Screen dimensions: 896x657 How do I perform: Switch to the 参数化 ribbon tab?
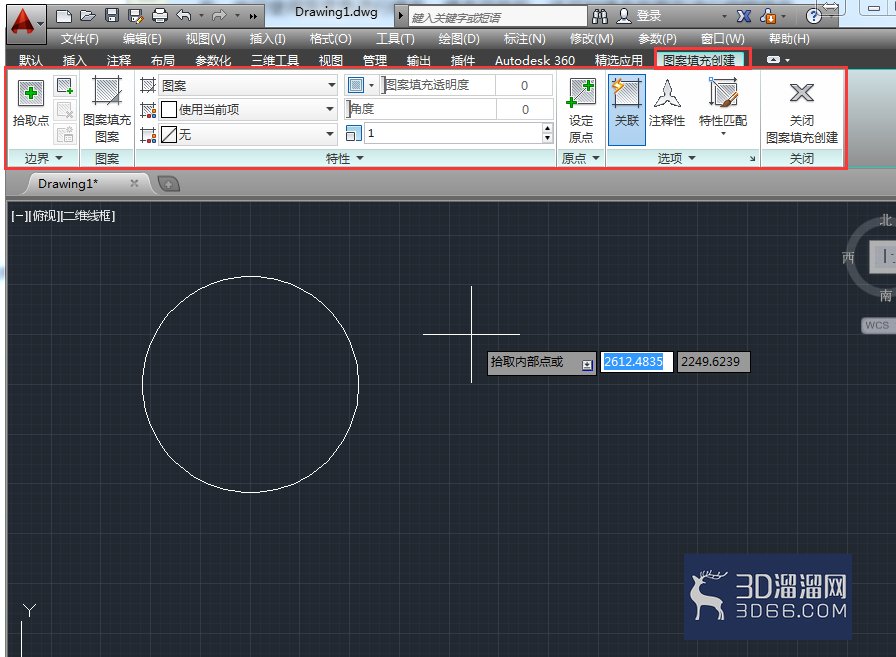pos(213,60)
